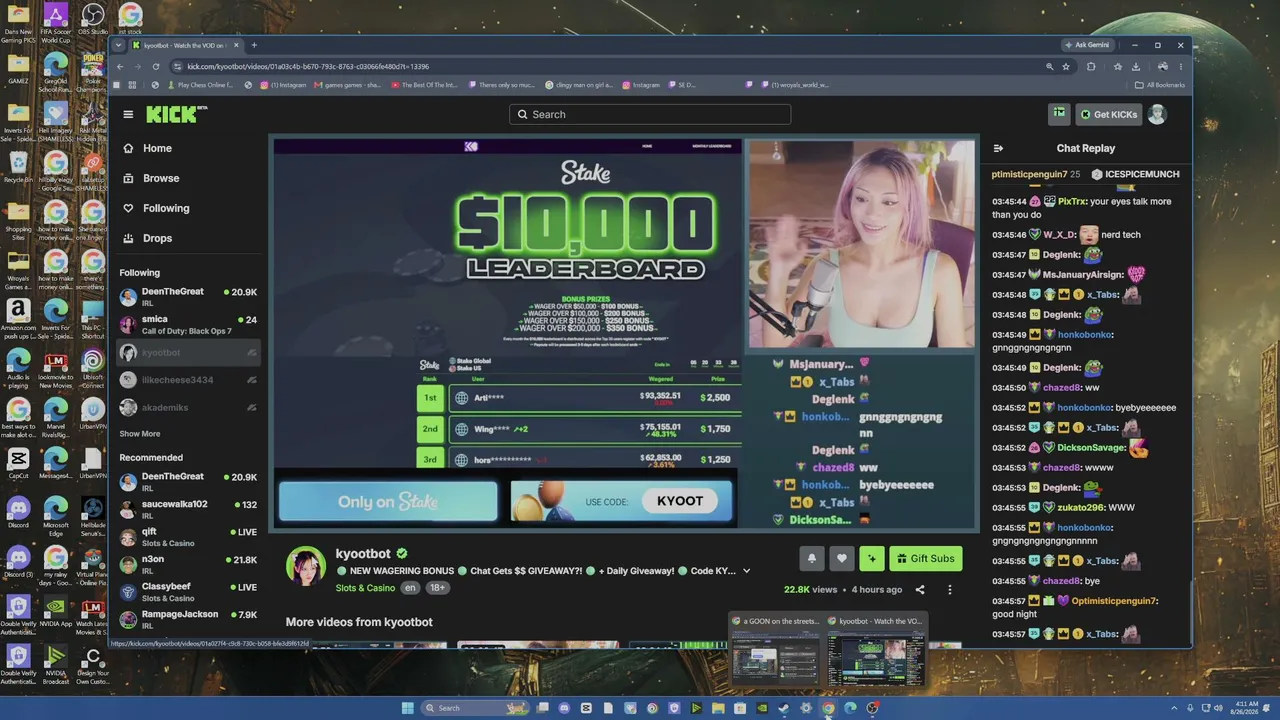Screen dimensions: 1280x720
Task: Expand Show More in Following list
Action: pyautogui.click(x=140, y=434)
